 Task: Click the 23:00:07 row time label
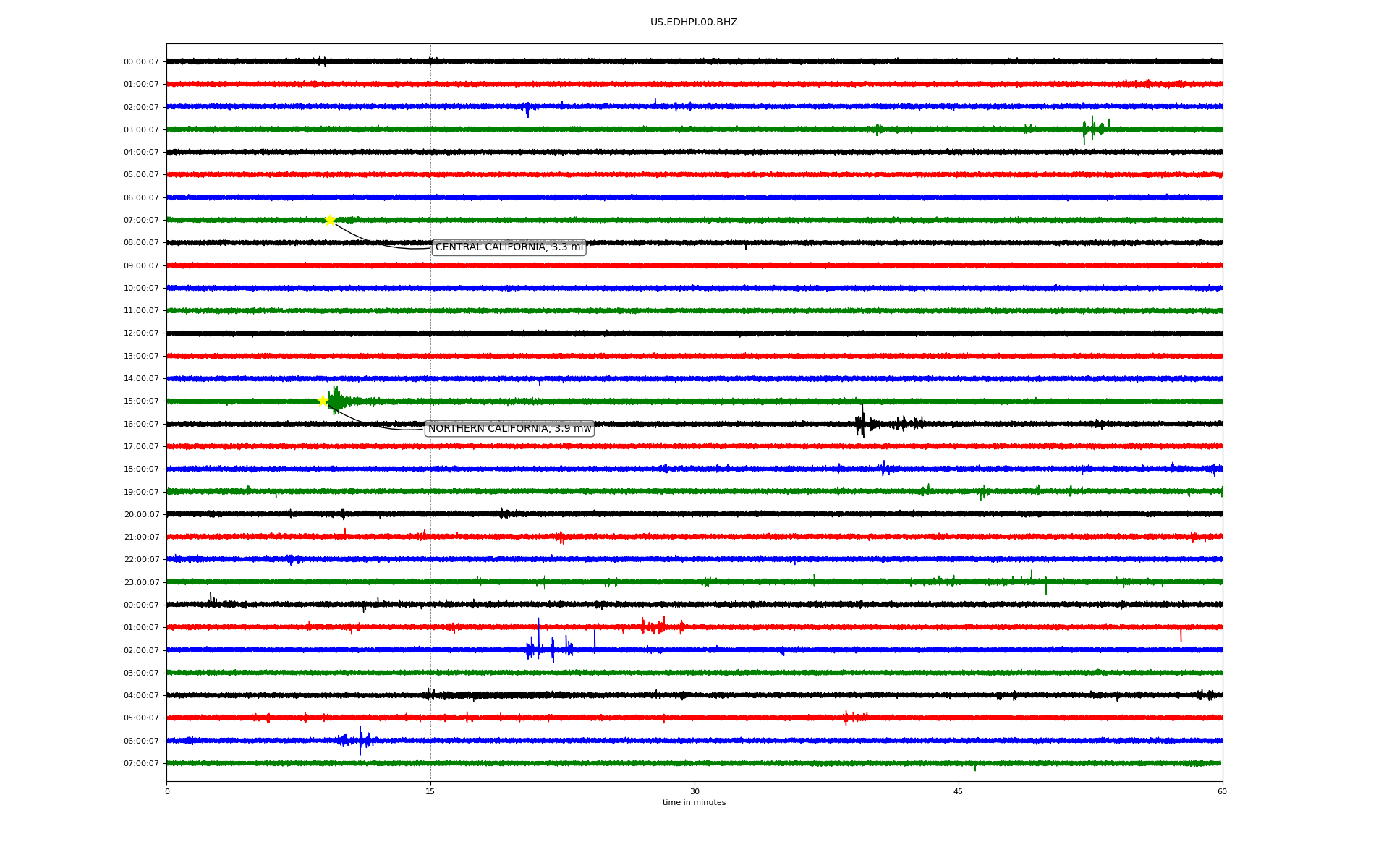point(141,582)
